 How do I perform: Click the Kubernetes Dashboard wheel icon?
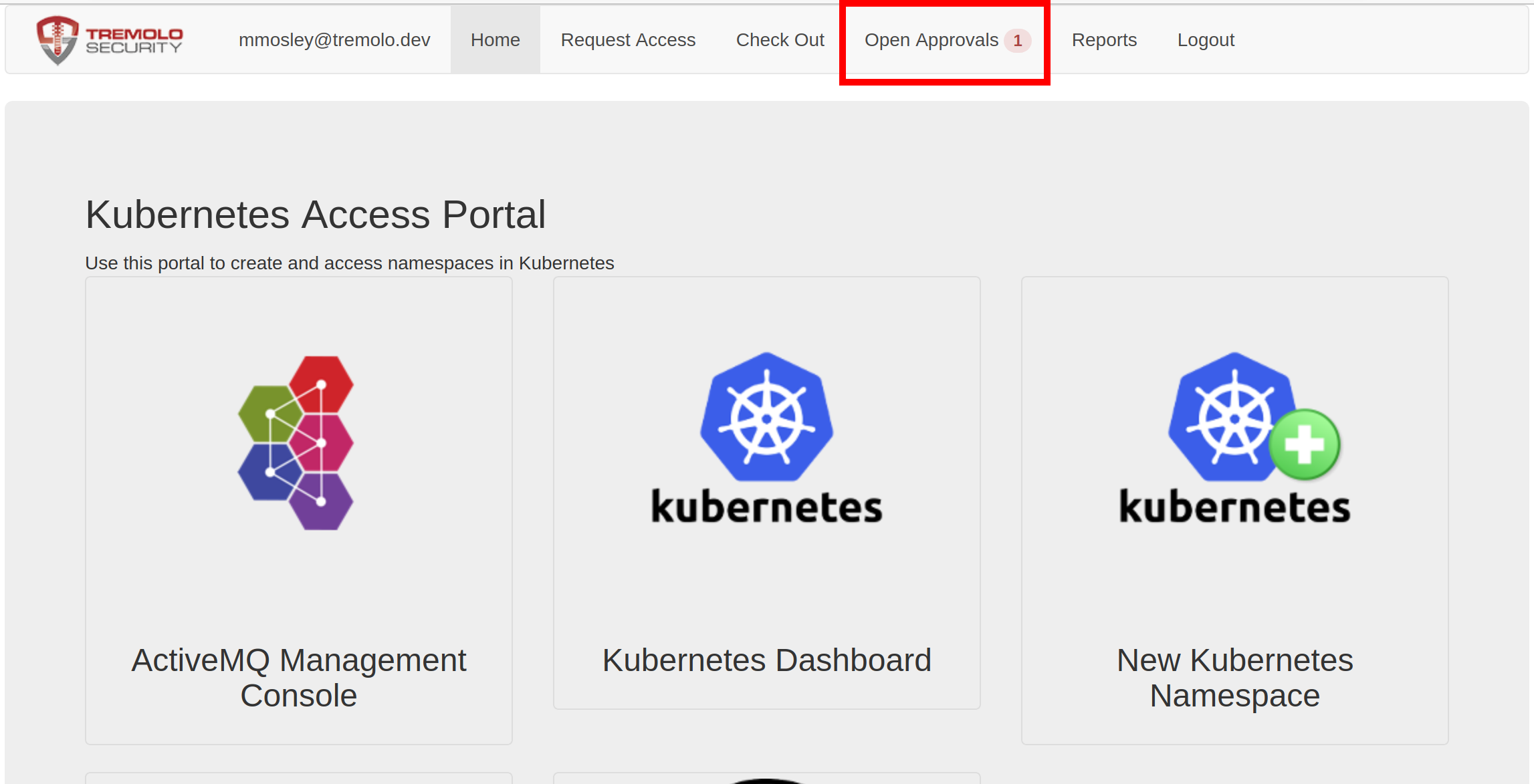766,418
